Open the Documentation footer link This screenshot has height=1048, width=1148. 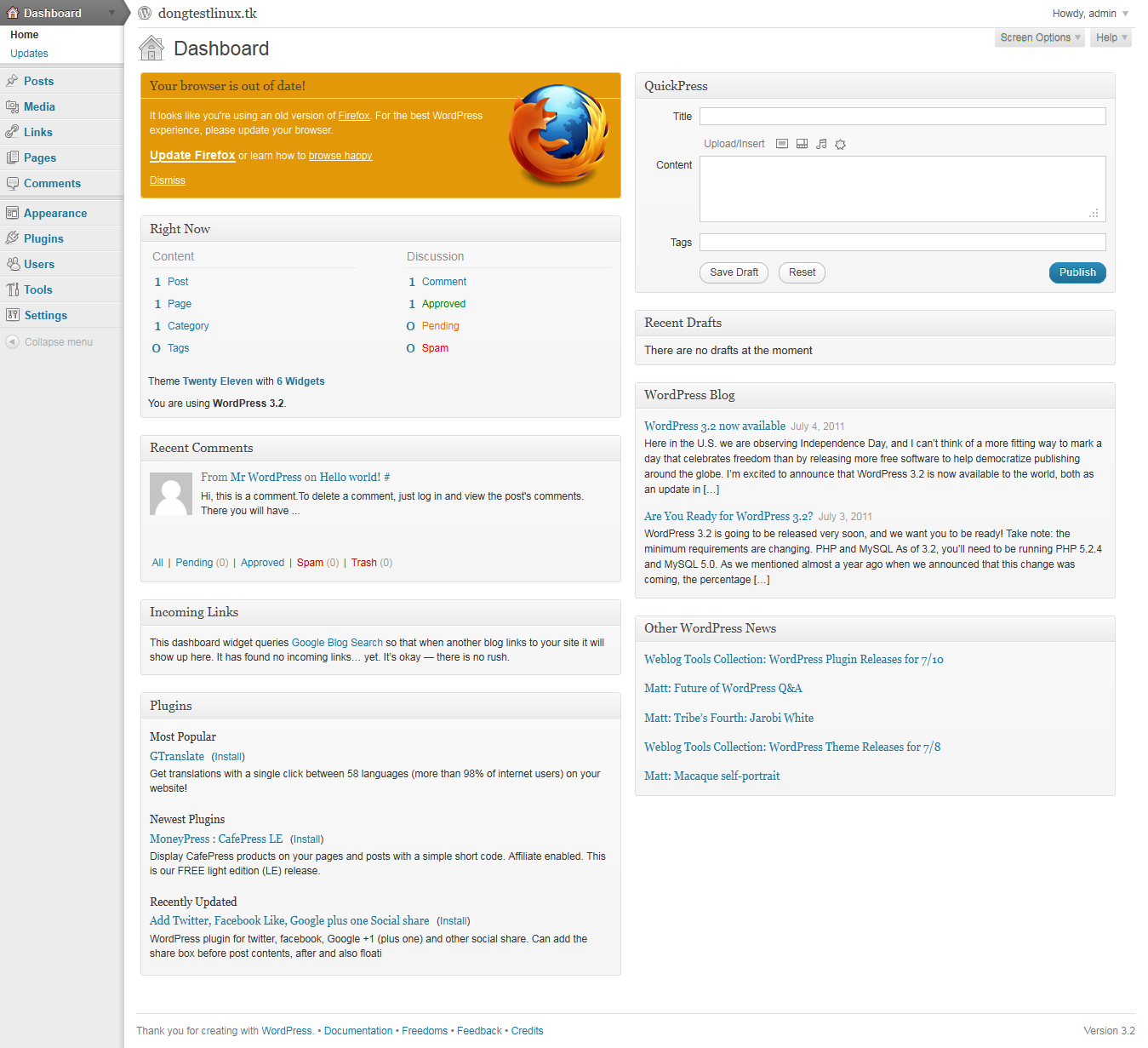358,1031
